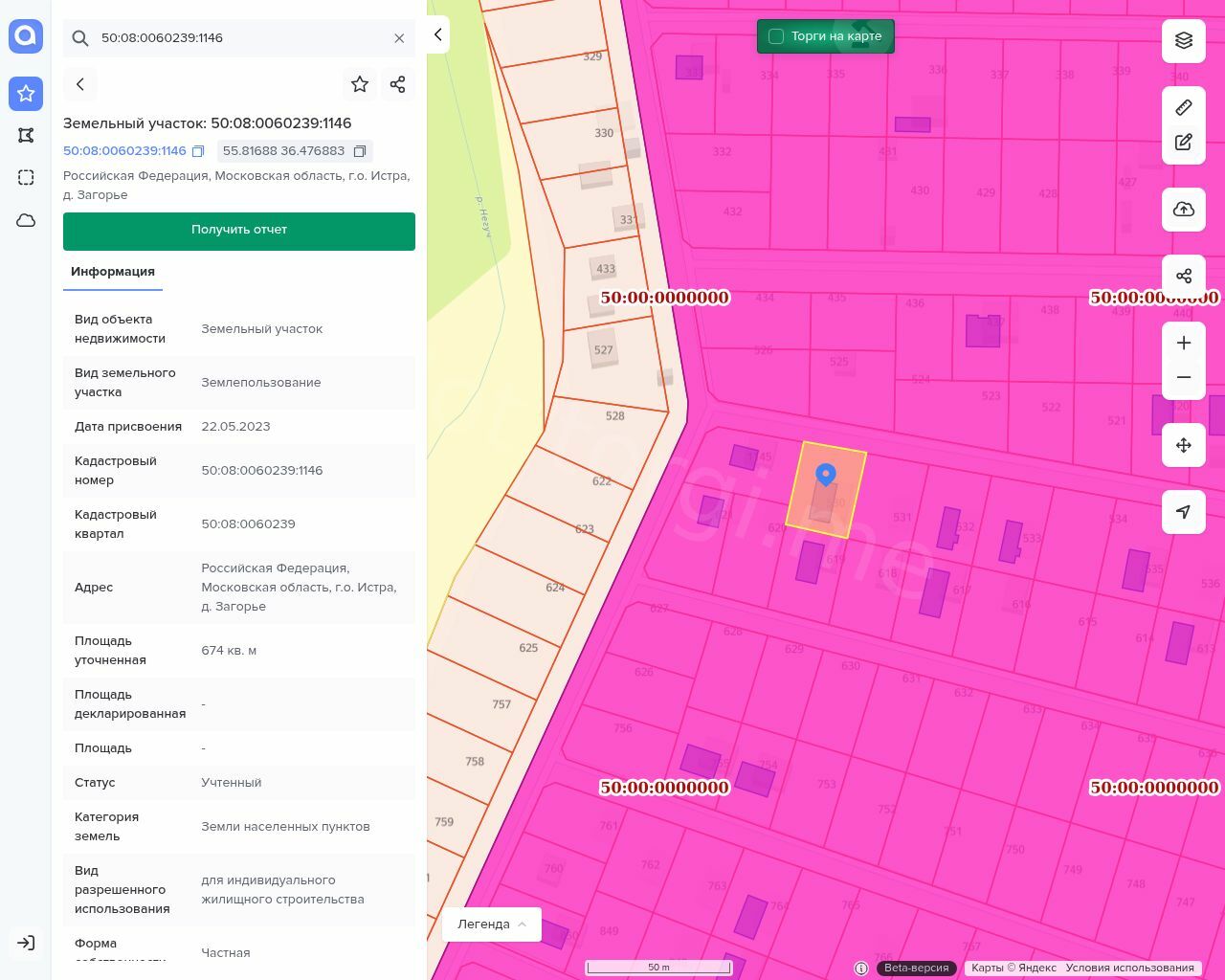Click the cadastral search input field
1225x980 pixels.
click(x=239, y=38)
